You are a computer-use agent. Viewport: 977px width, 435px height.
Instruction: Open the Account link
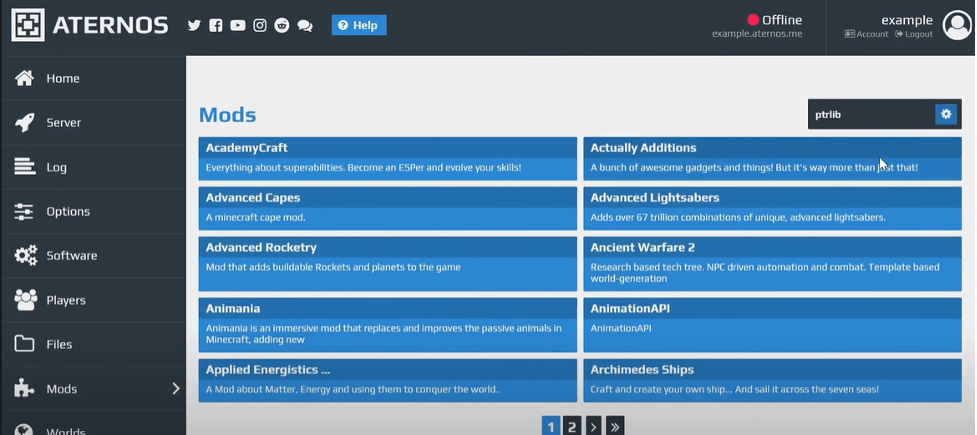tap(866, 34)
